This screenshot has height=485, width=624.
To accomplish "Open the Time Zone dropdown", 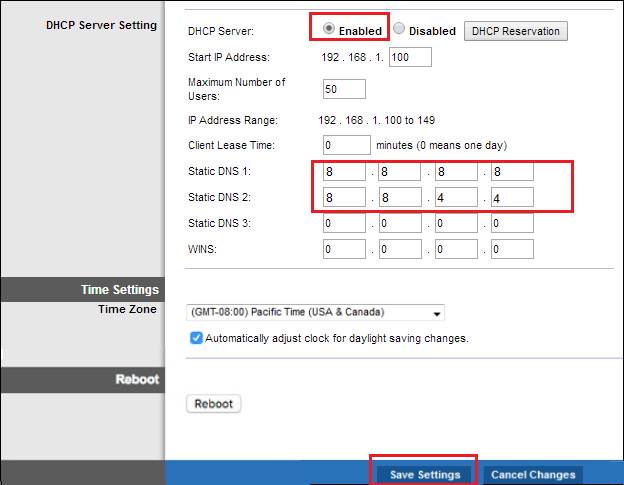I will [x=315, y=313].
